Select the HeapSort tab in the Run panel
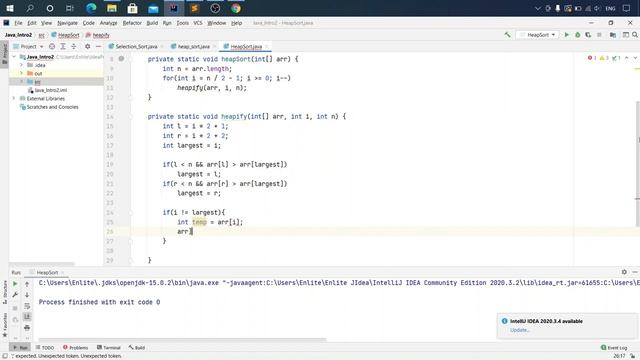640x360 pixels. pyautogui.click(x=47, y=272)
